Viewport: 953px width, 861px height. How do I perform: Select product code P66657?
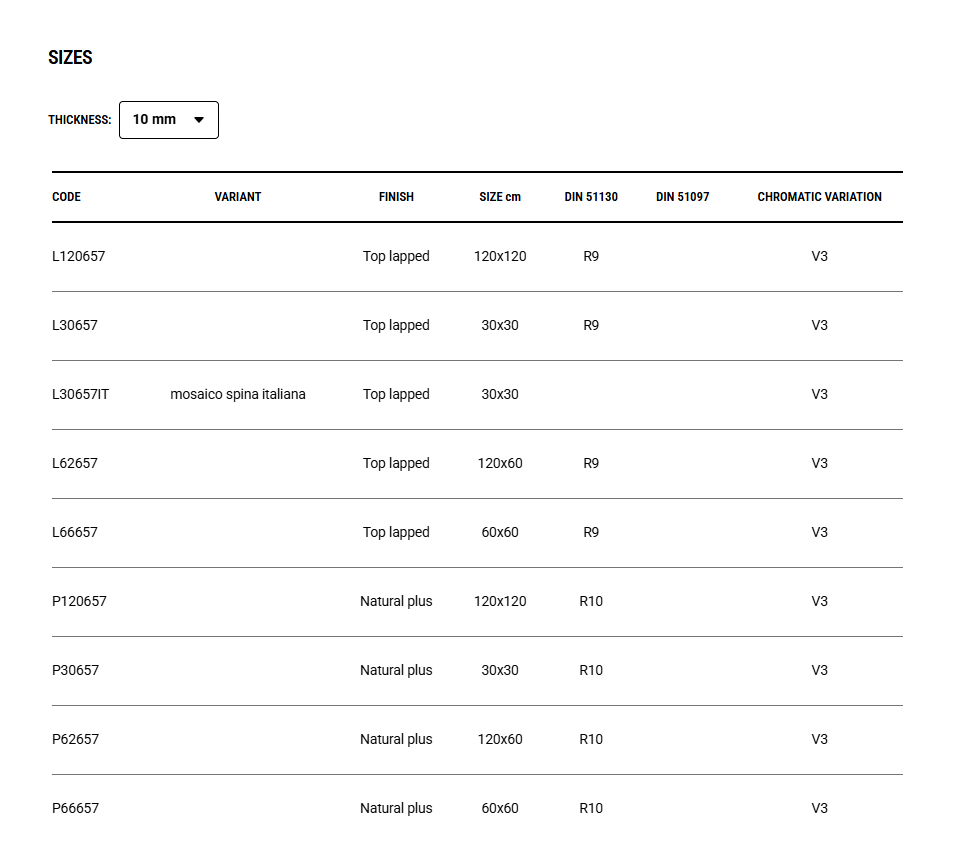(x=76, y=809)
